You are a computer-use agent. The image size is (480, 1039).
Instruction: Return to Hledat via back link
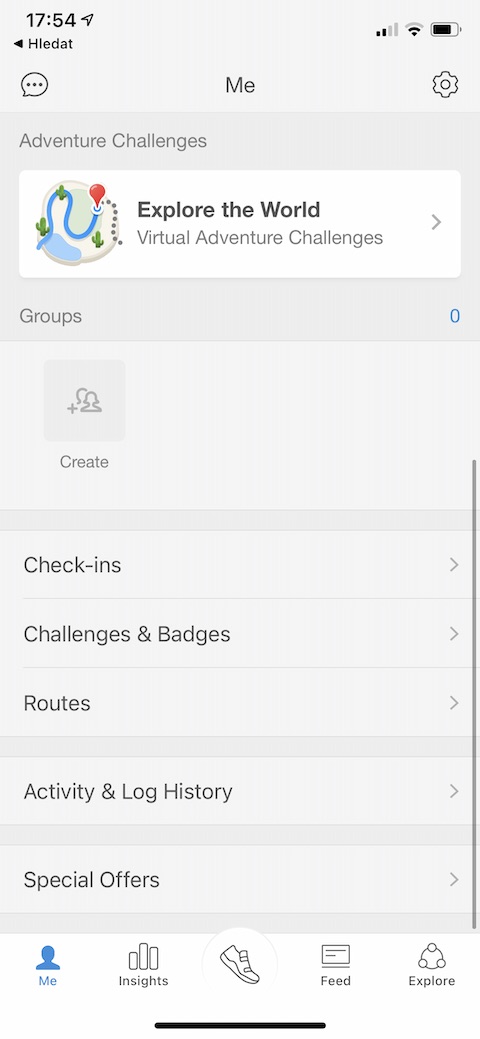tap(43, 44)
